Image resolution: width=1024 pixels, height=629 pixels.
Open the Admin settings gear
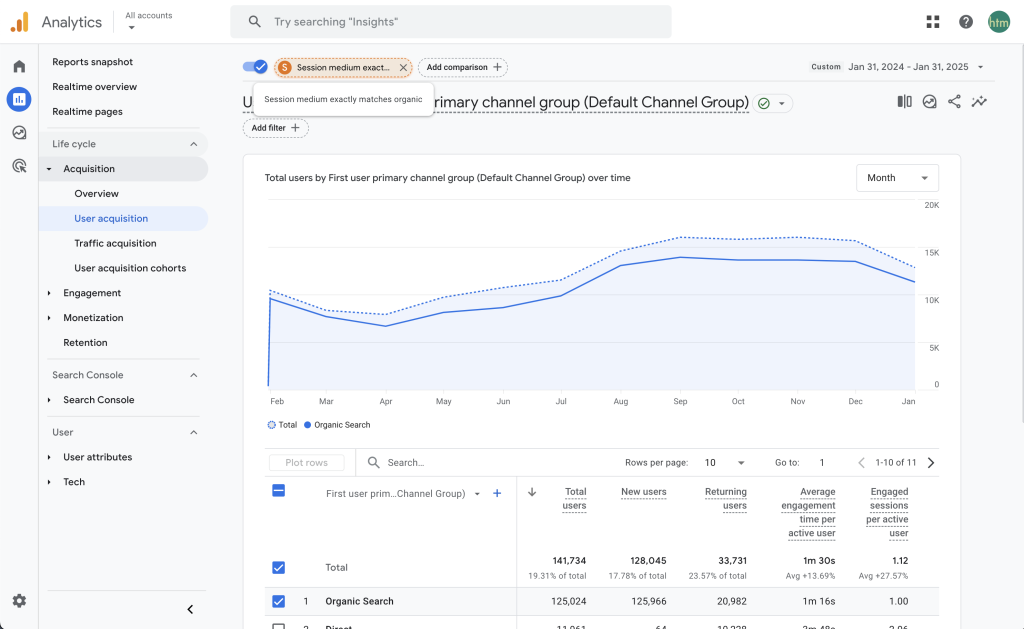(x=19, y=601)
